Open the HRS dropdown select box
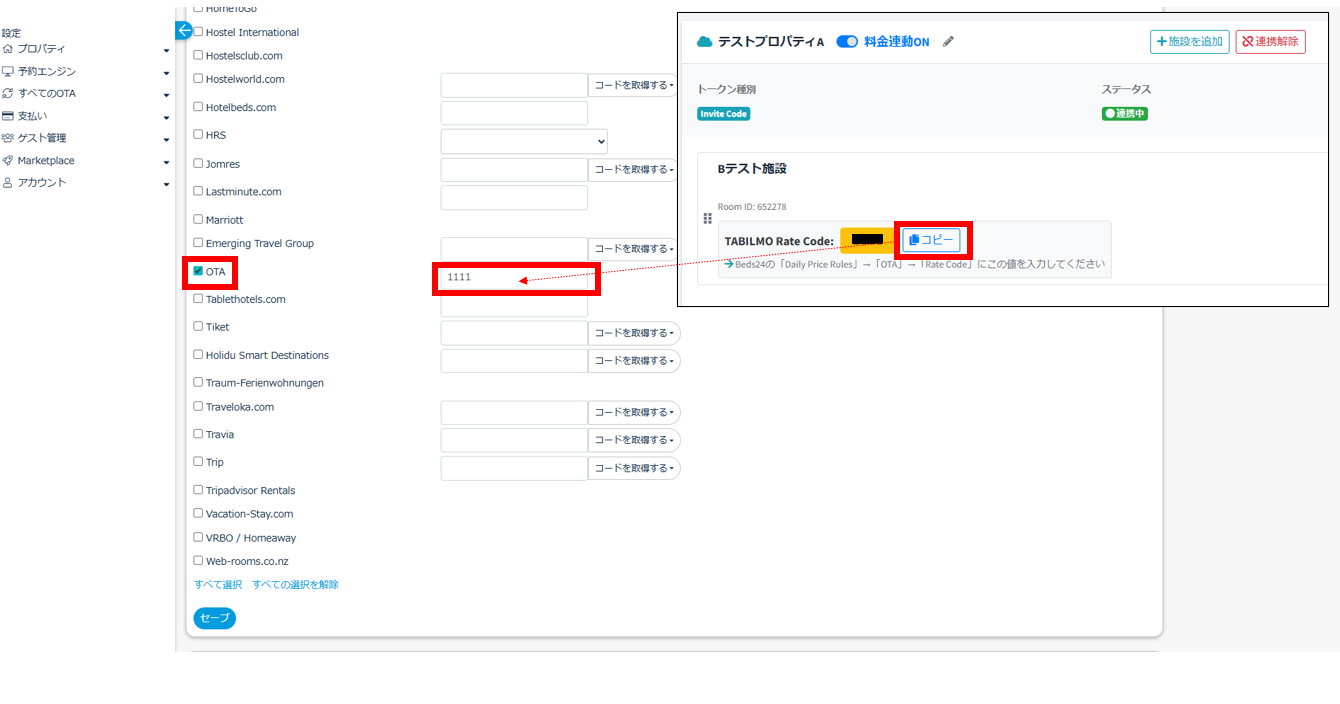The width and height of the screenshot is (1340, 704). click(523, 141)
